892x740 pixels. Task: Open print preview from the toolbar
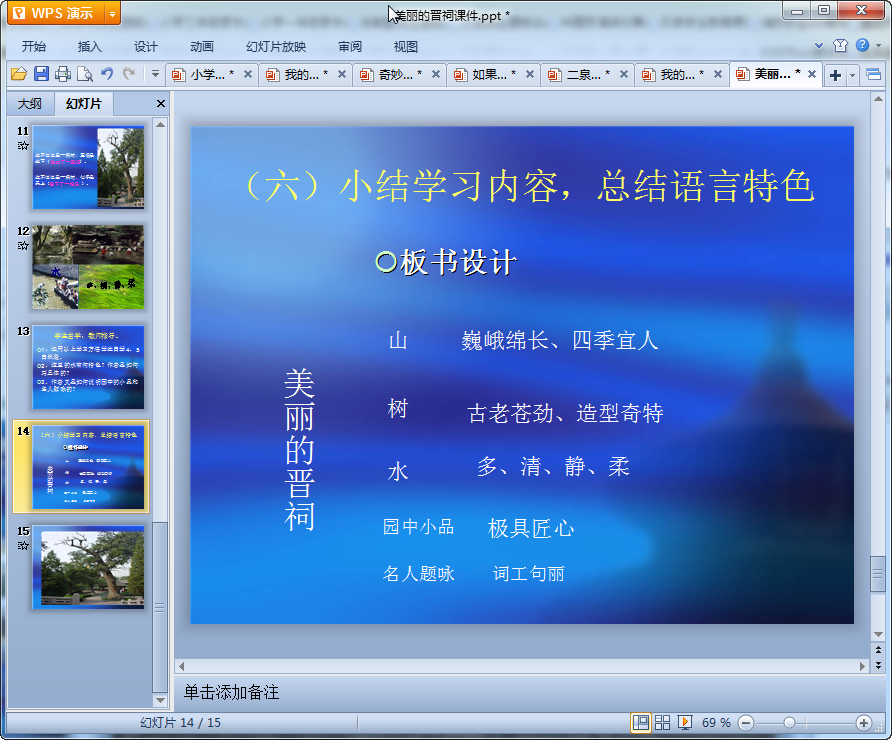[x=85, y=74]
